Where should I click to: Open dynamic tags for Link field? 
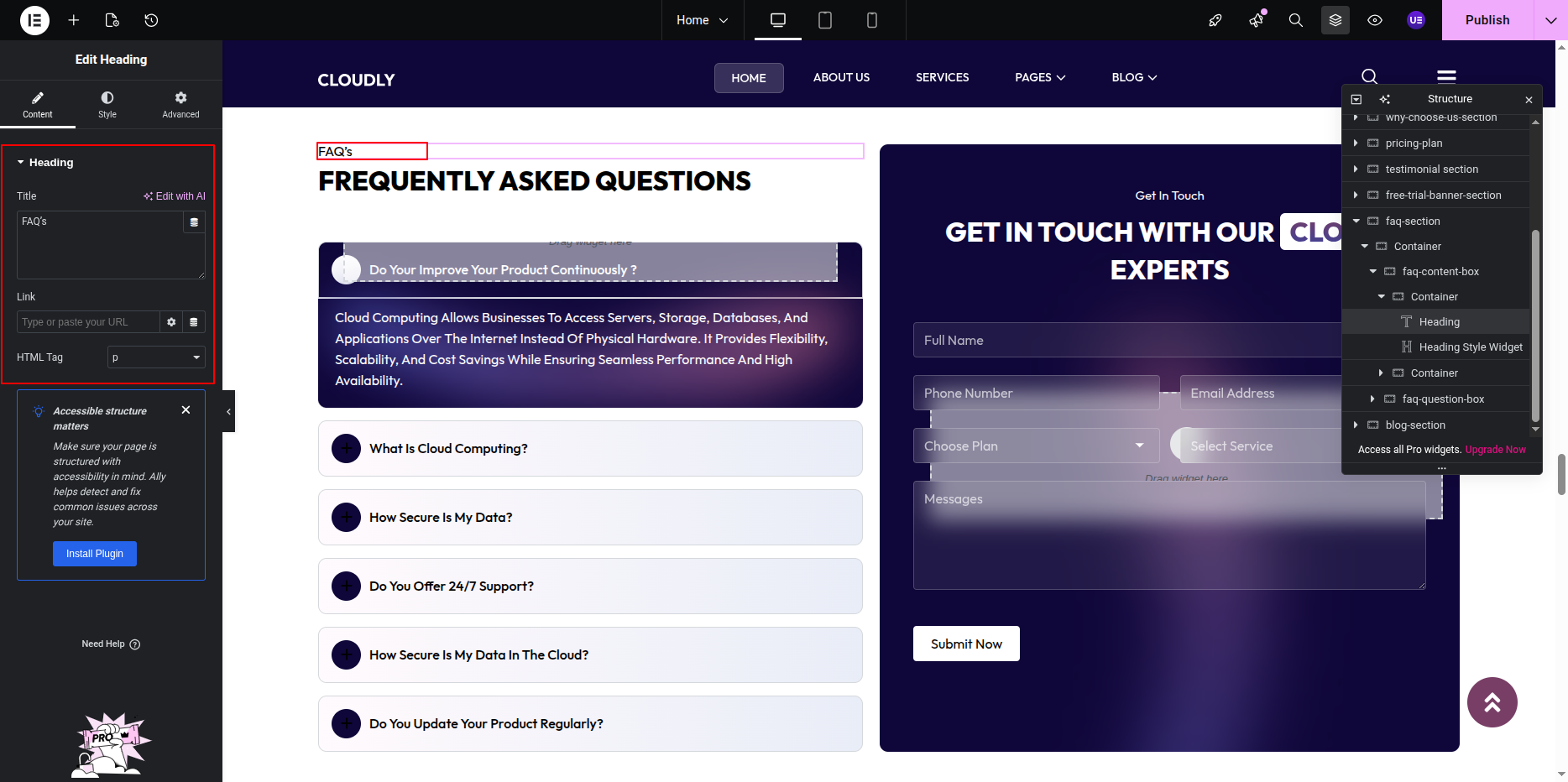pos(194,322)
